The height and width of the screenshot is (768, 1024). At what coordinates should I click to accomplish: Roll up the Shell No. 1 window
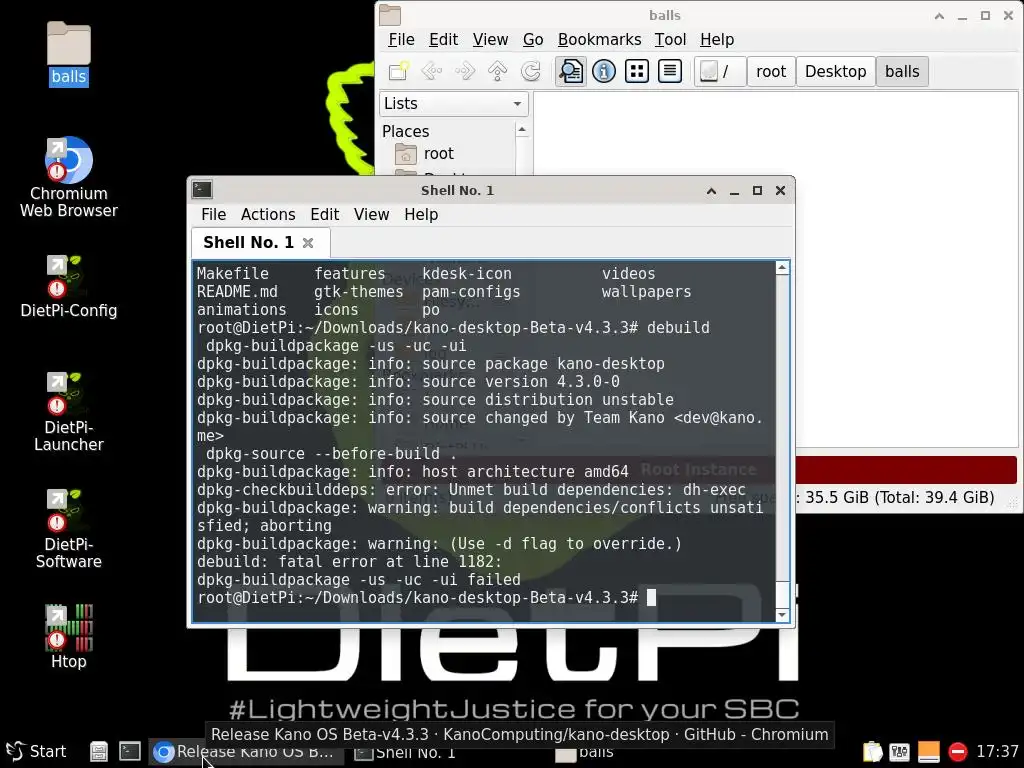[711, 191]
